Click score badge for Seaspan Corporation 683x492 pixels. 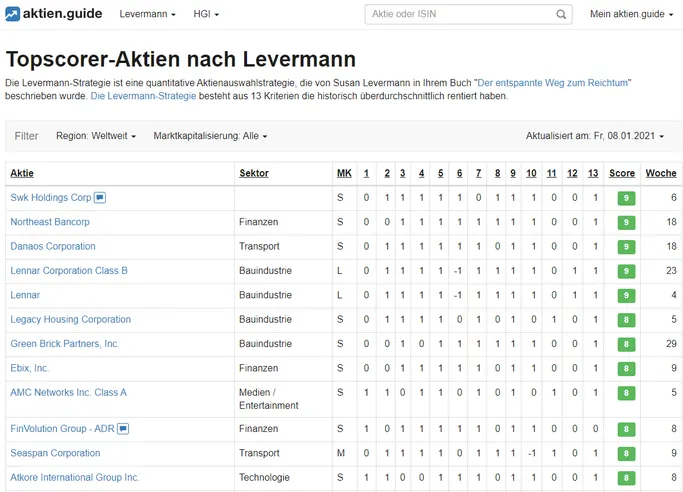626,454
